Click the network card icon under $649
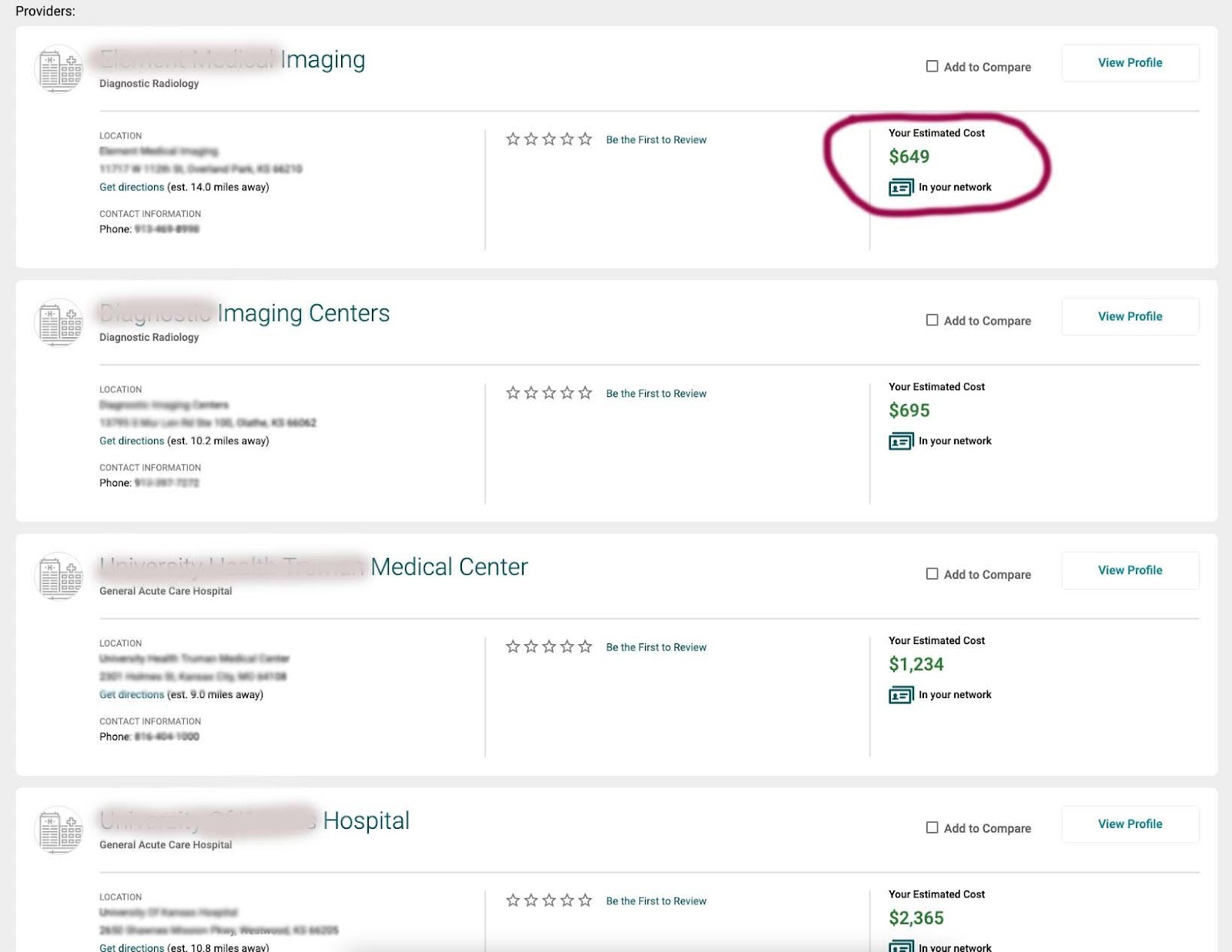Screen dimensions: 1232x952 coord(901,188)
